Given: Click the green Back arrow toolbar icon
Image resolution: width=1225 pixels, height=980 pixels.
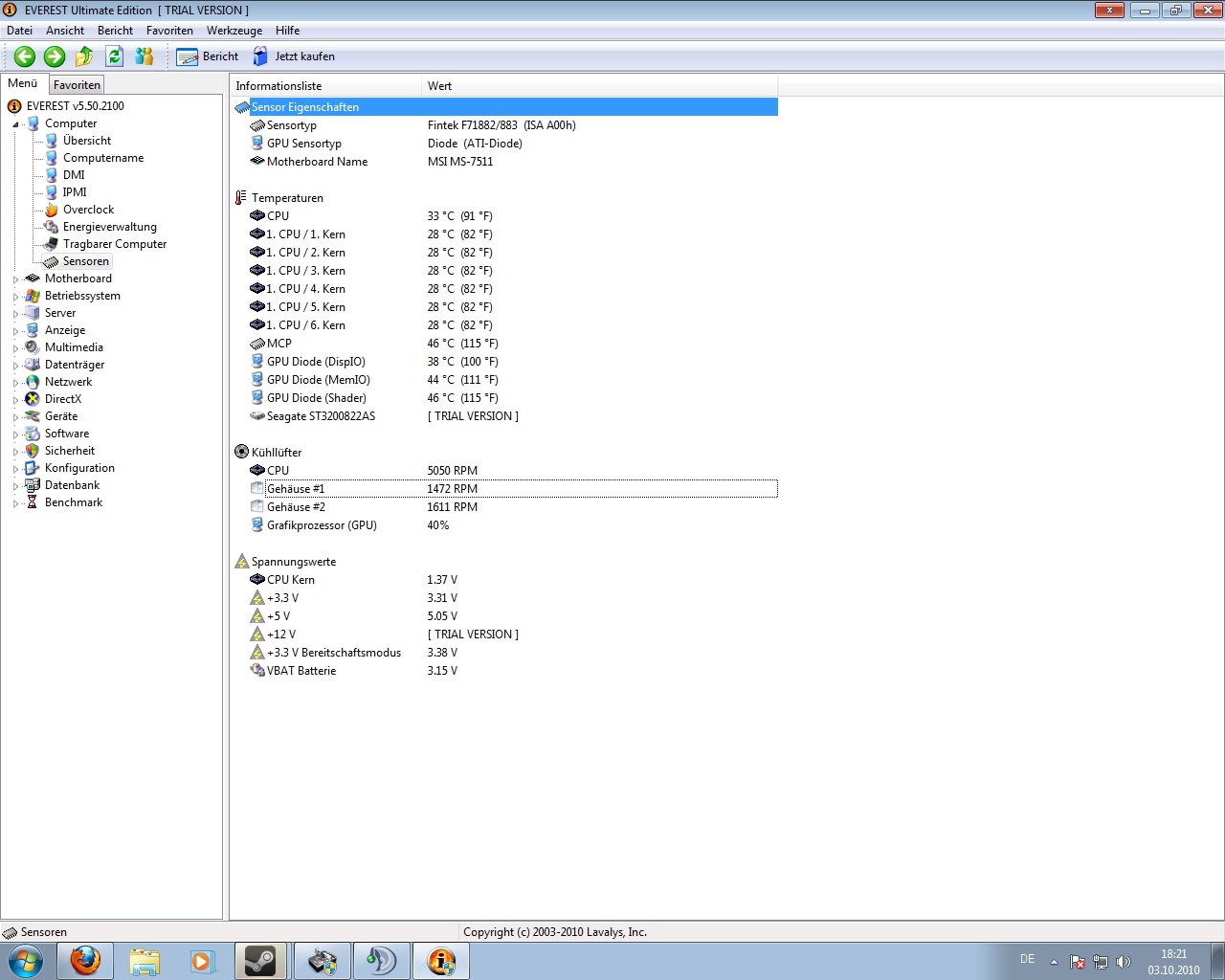Looking at the screenshot, I should (x=25, y=56).
